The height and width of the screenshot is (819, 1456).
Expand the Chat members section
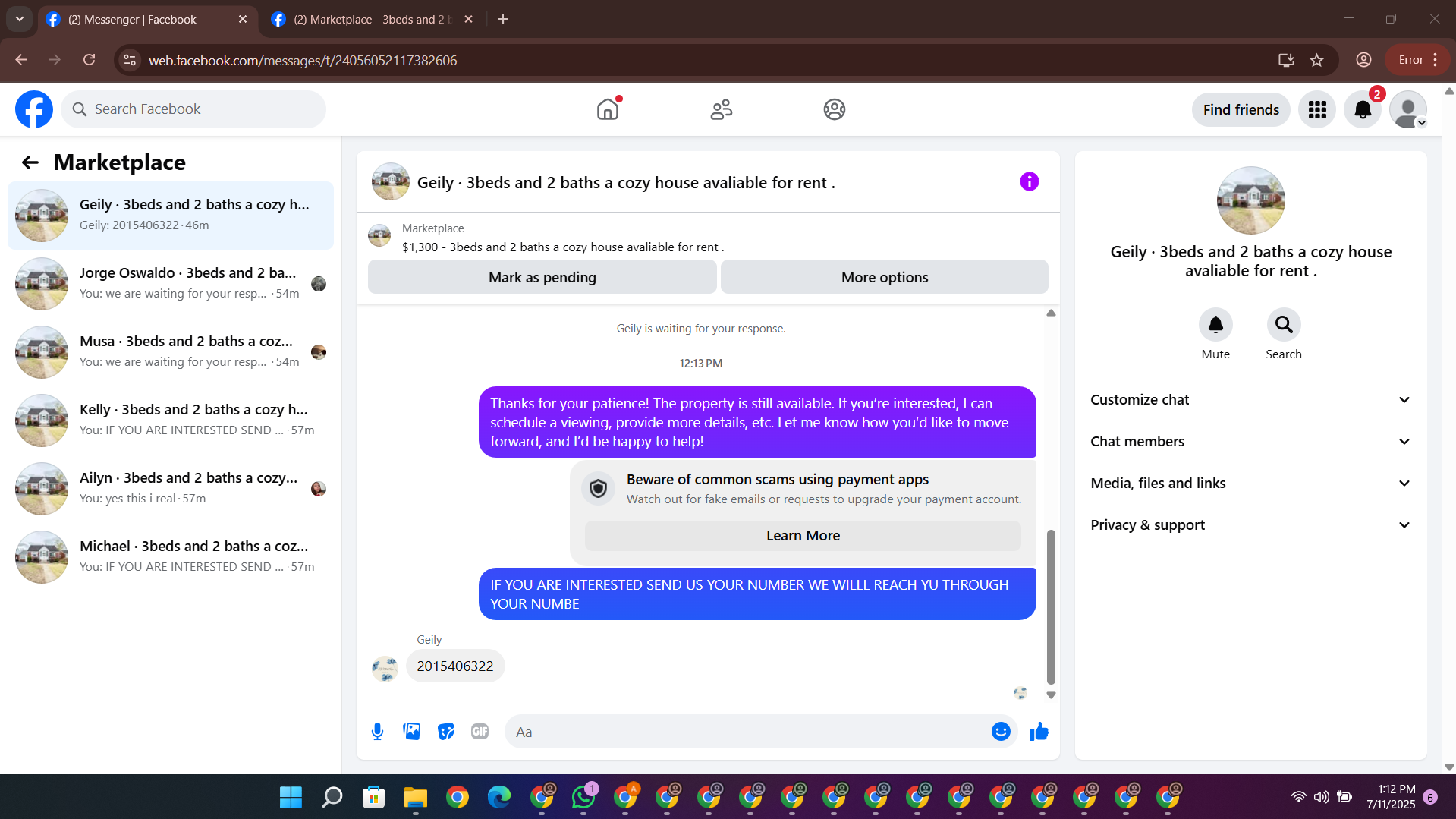1250,442
